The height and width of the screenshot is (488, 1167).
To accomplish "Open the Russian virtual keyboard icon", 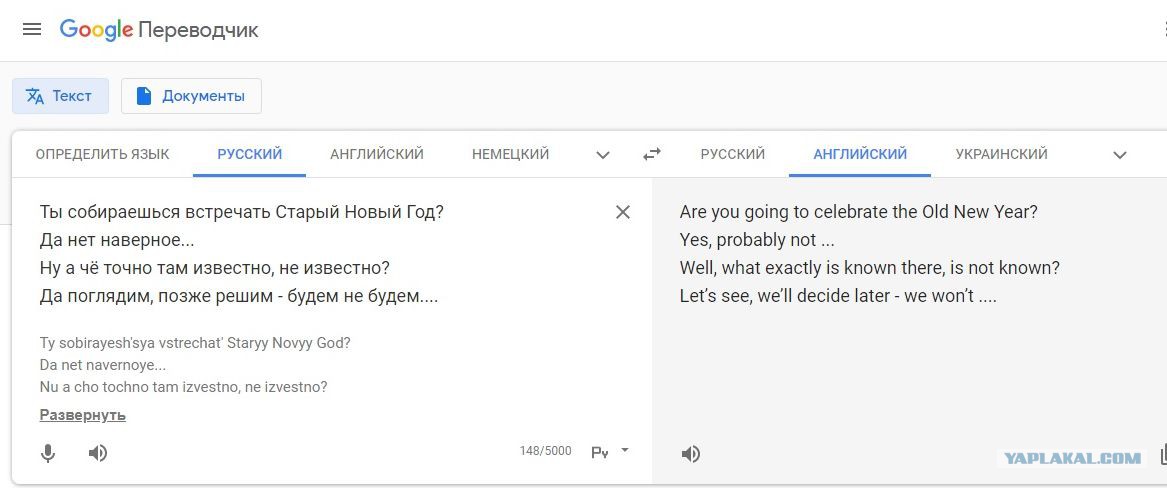I will (x=600, y=452).
